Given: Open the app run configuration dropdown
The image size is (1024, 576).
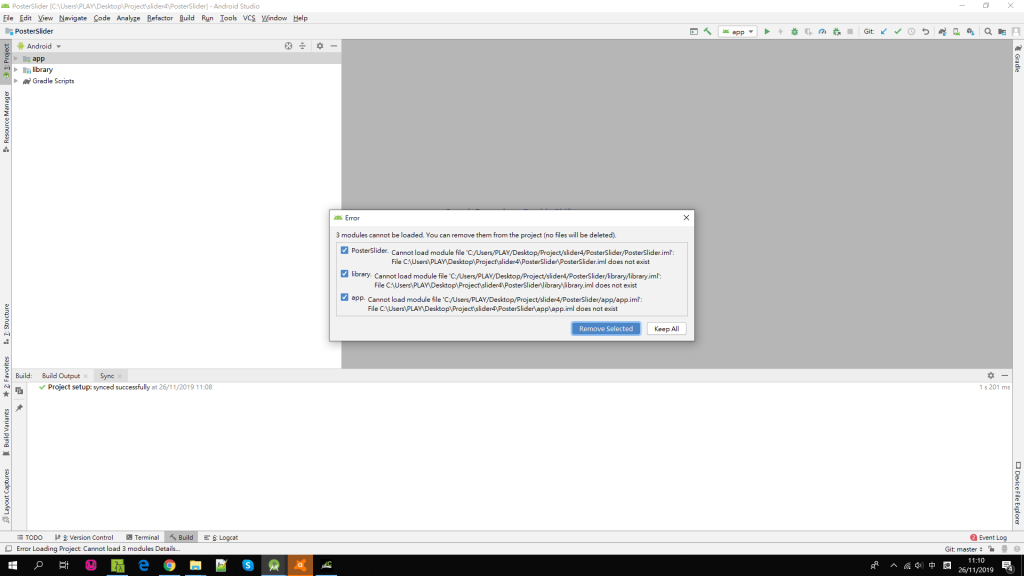Looking at the screenshot, I should (737, 31).
